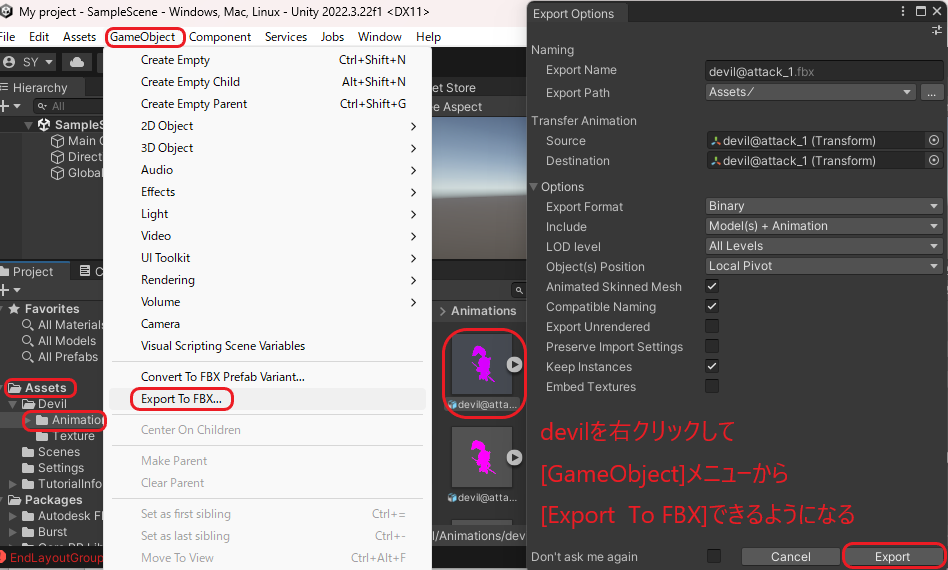Click the Scenes folder icon

click(28, 452)
